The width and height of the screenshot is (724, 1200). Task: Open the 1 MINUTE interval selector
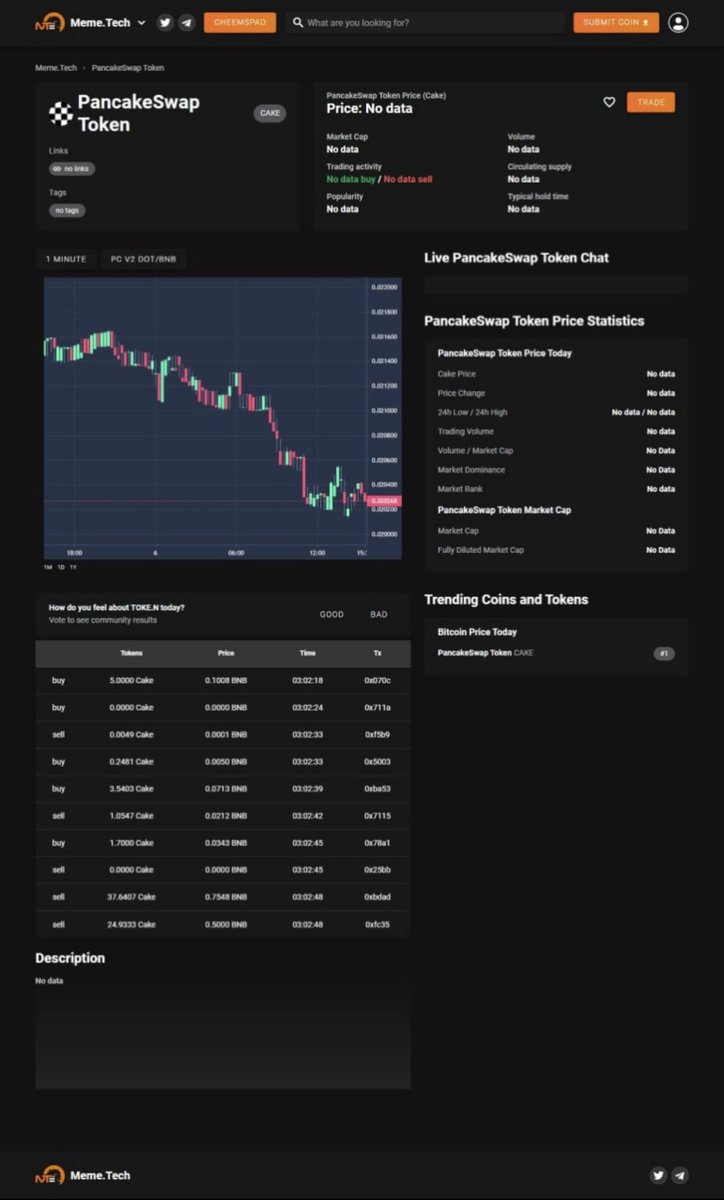point(66,259)
